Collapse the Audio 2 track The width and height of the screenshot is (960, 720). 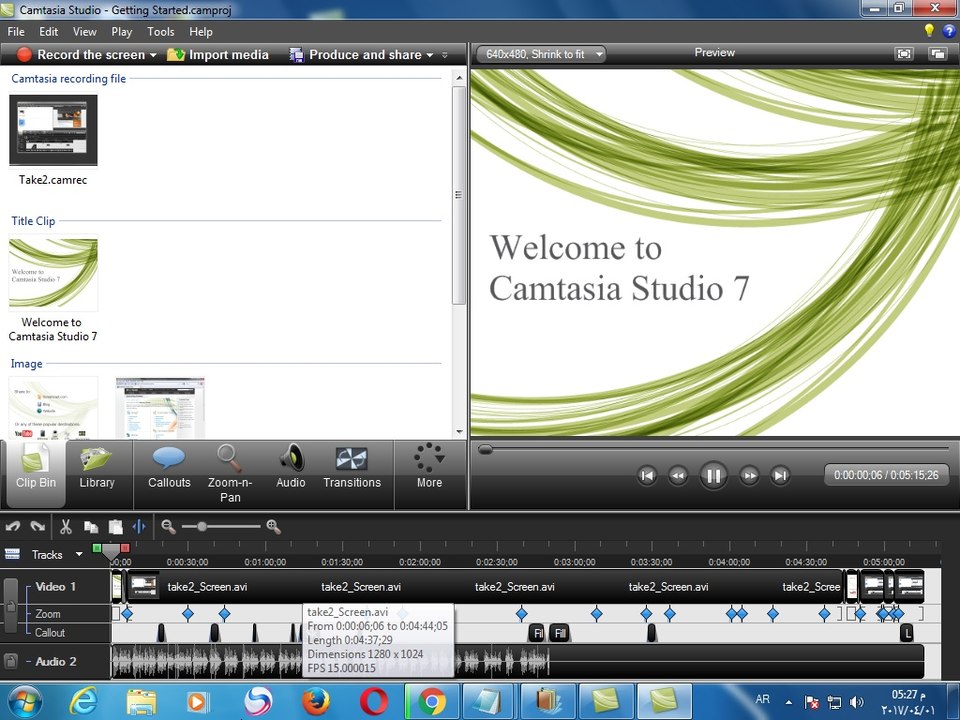[29, 661]
